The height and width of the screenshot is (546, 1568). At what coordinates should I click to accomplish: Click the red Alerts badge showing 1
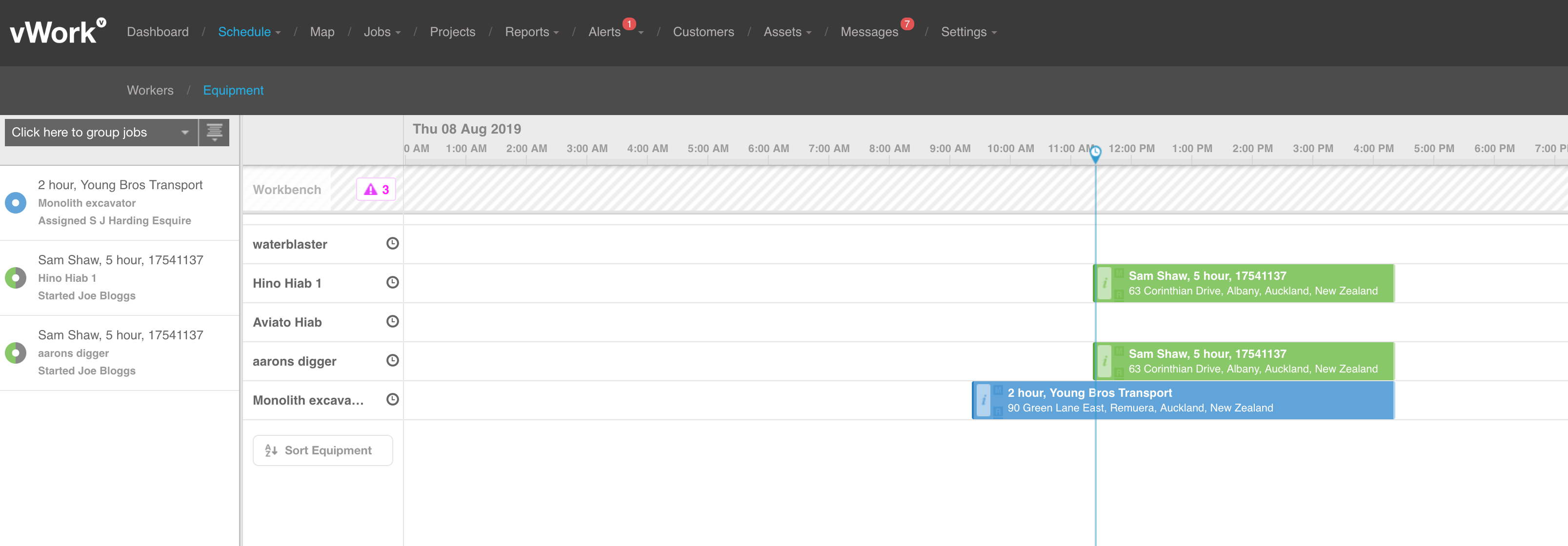pos(629,24)
